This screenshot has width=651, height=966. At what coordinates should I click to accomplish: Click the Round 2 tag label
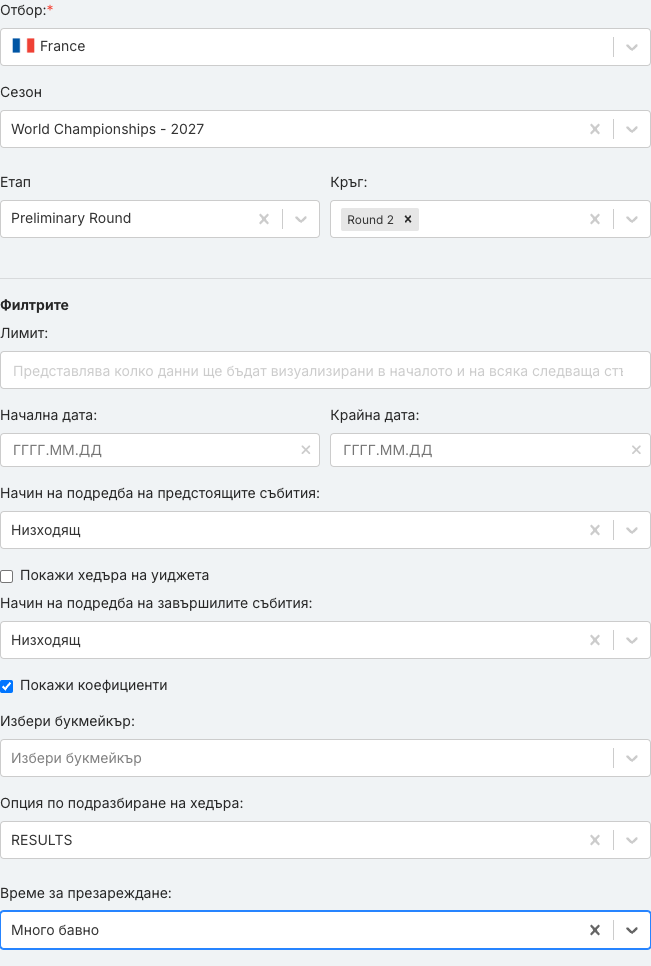click(x=370, y=219)
